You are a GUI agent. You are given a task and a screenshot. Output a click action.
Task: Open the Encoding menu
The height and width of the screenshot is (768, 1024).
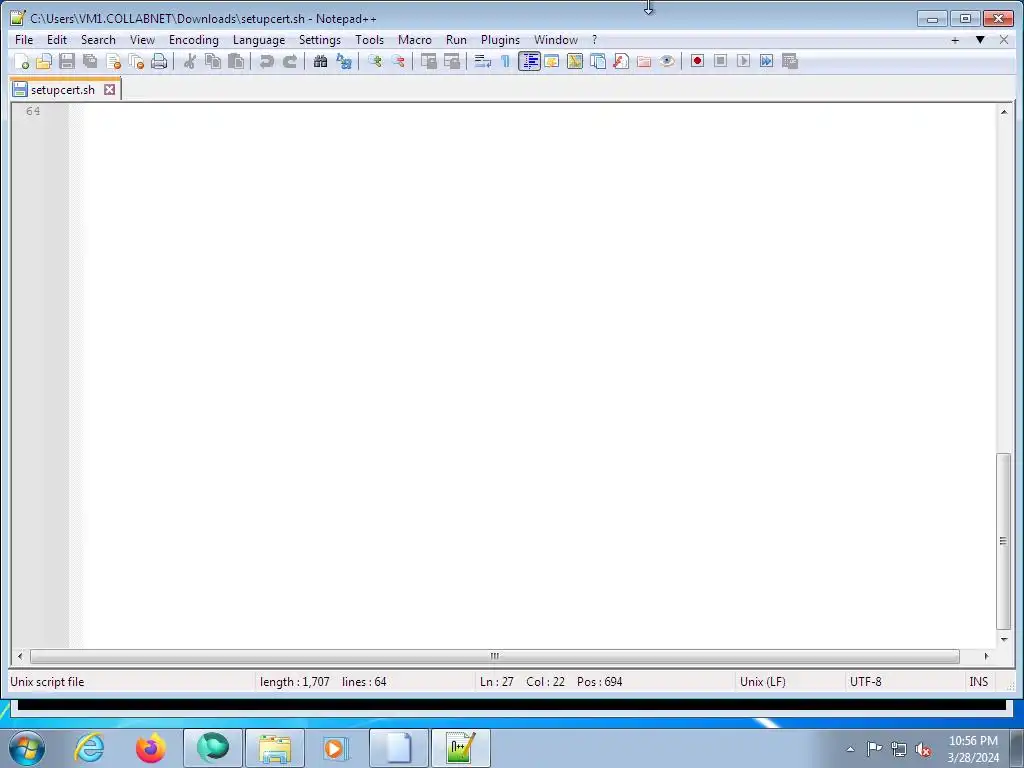(193, 40)
